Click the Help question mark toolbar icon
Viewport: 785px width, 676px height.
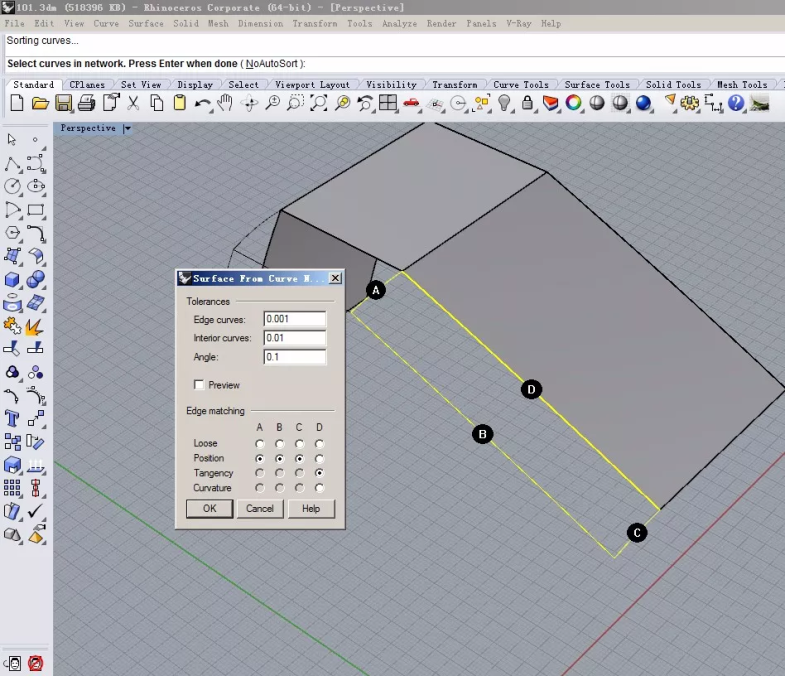(x=736, y=103)
